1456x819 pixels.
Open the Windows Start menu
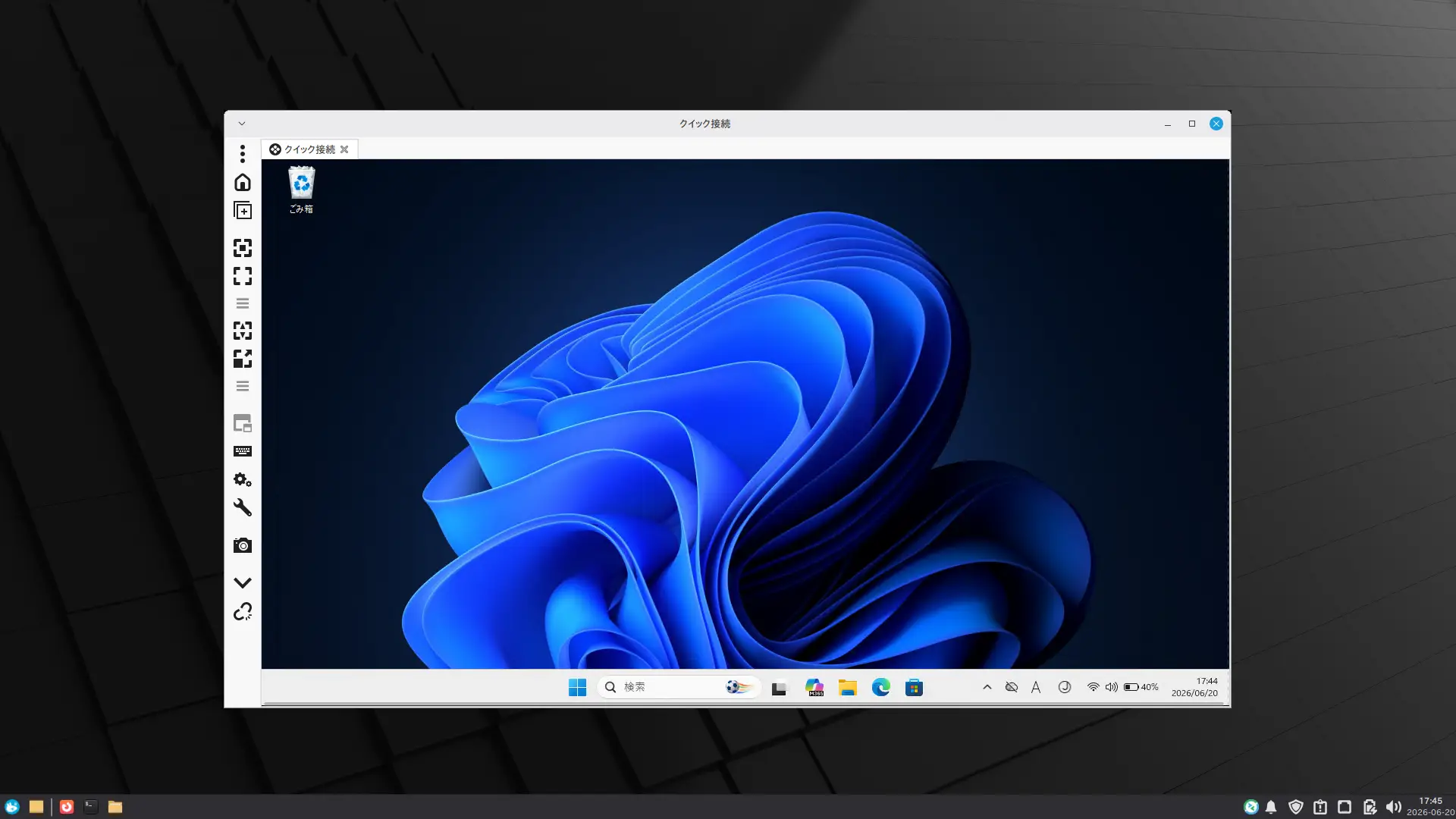click(577, 687)
